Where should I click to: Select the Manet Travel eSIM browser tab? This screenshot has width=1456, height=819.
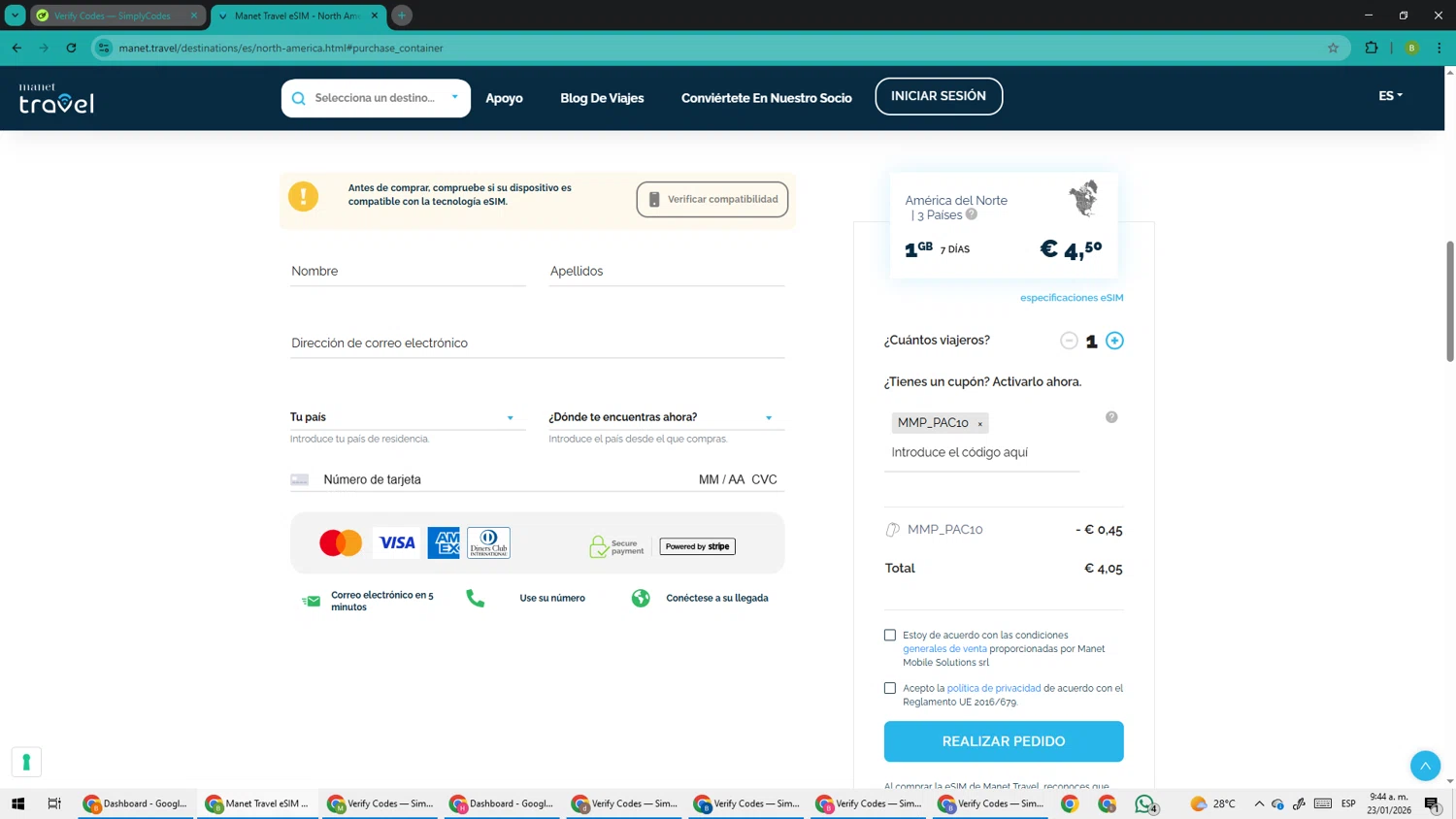click(298, 16)
